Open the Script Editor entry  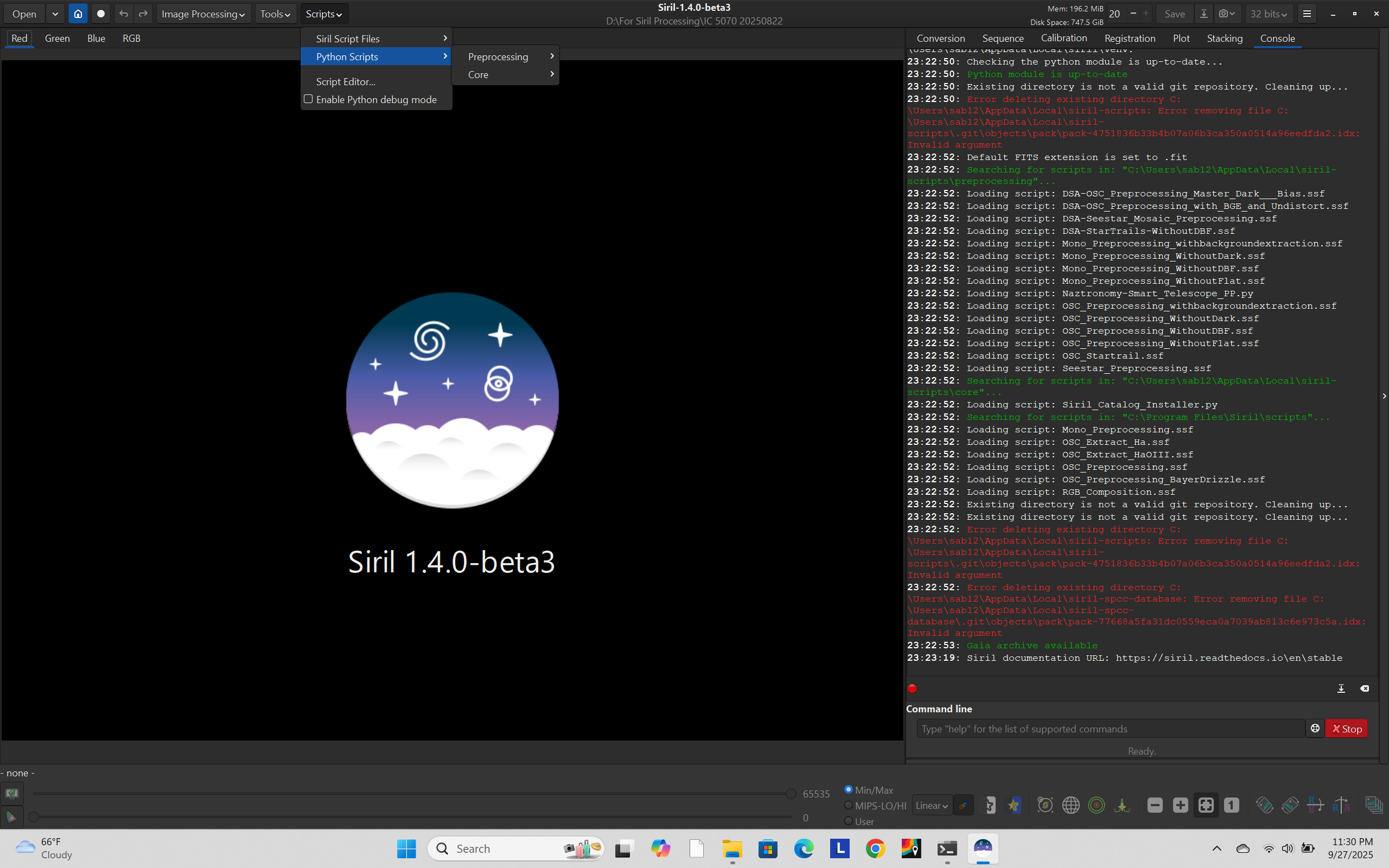click(x=346, y=81)
